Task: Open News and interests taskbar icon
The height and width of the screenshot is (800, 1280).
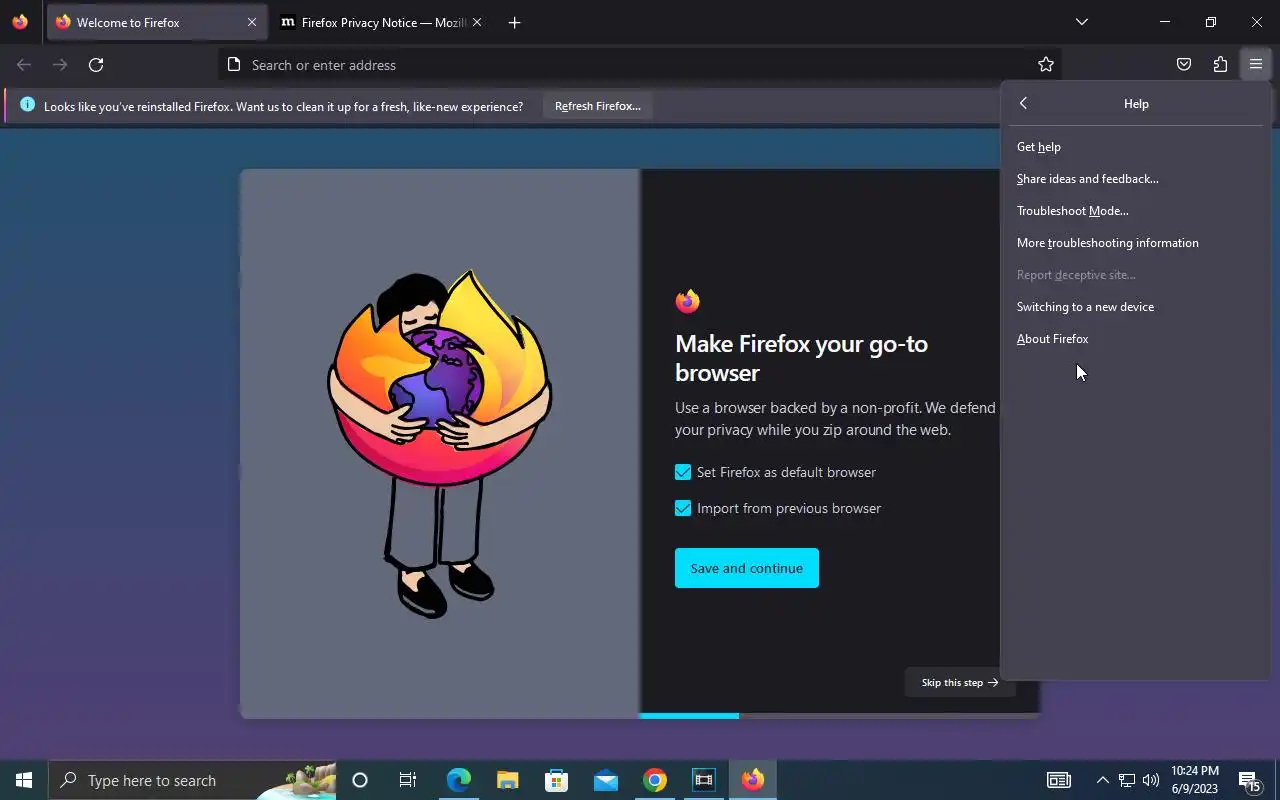Action: [x=1058, y=780]
